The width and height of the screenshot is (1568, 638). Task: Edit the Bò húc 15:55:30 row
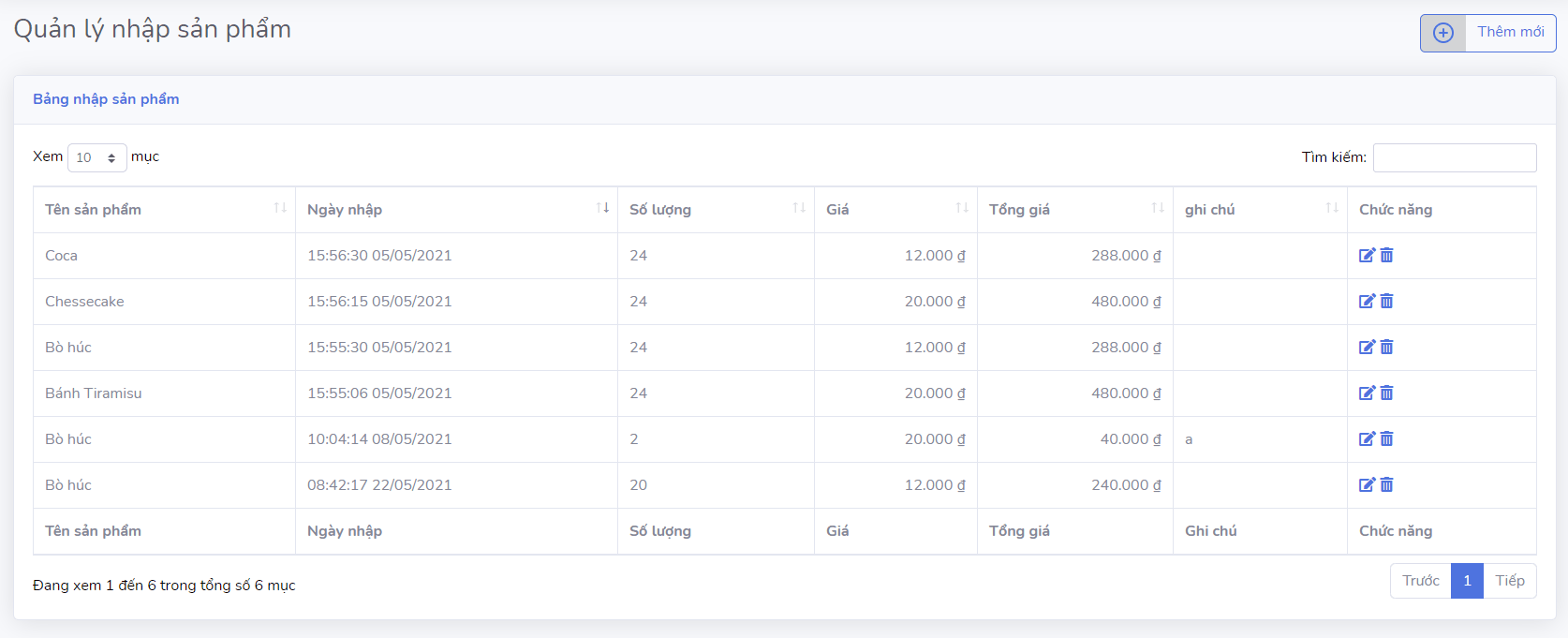[x=1368, y=347]
